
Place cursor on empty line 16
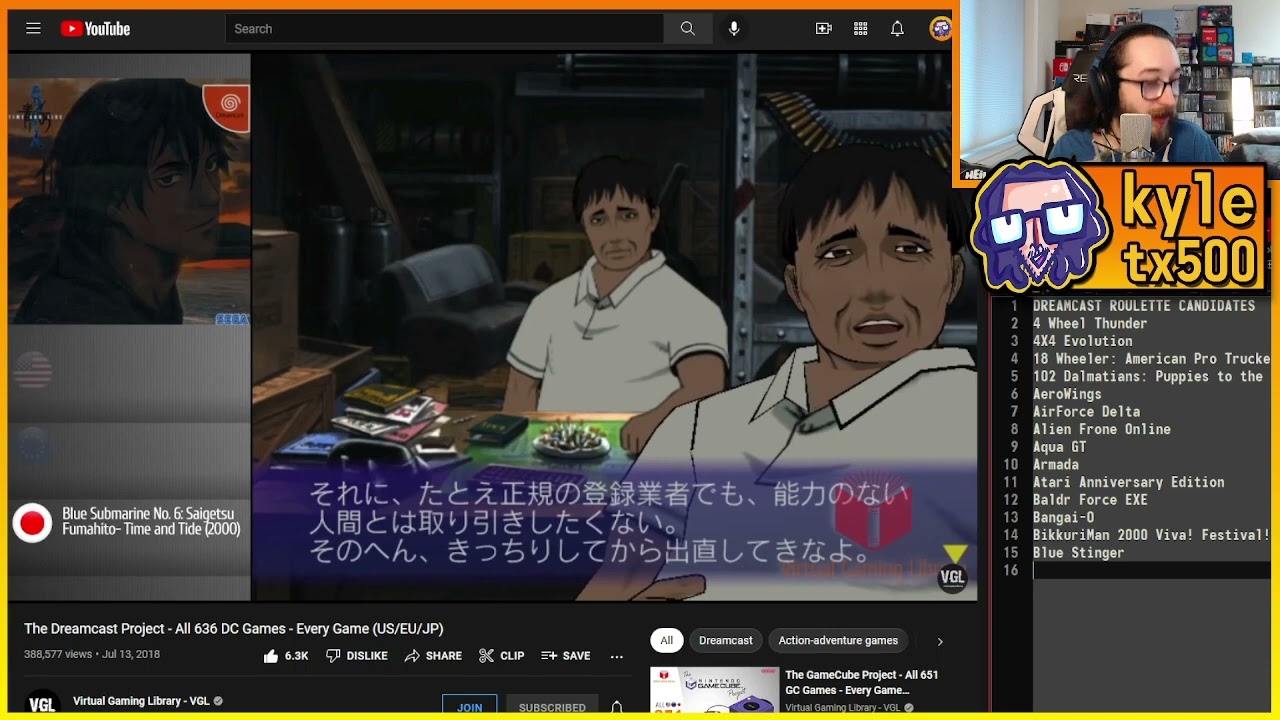tap(1150, 570)
